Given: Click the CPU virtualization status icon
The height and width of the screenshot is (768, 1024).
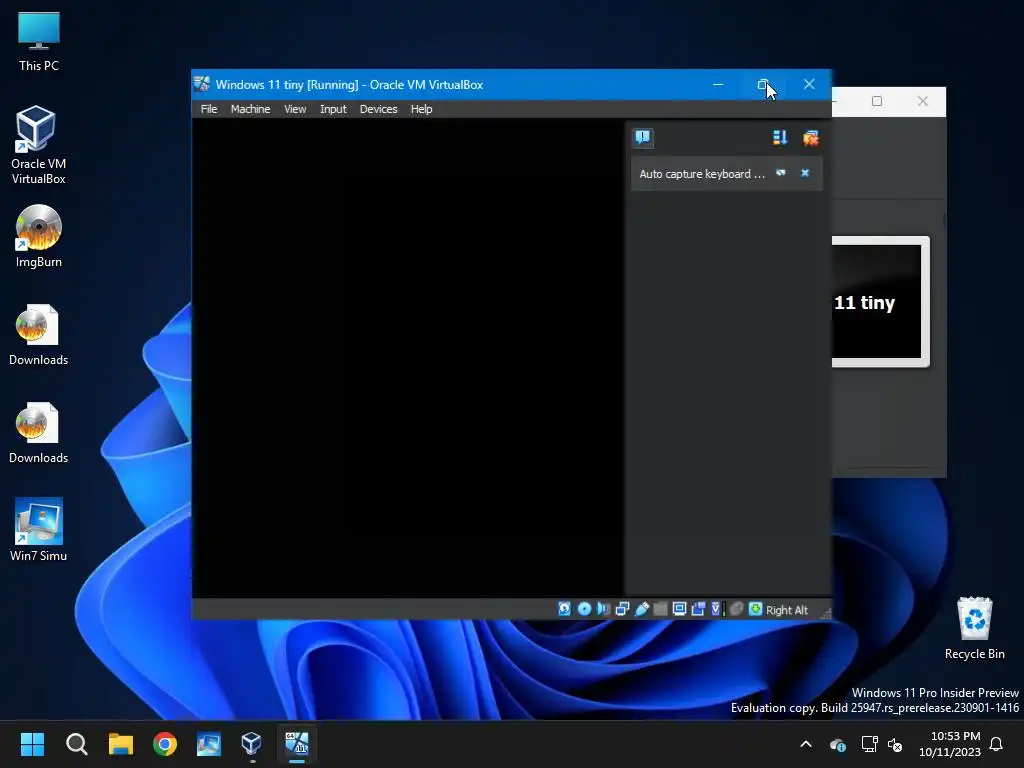Looking at the screenshot, I should click(717, 609).
